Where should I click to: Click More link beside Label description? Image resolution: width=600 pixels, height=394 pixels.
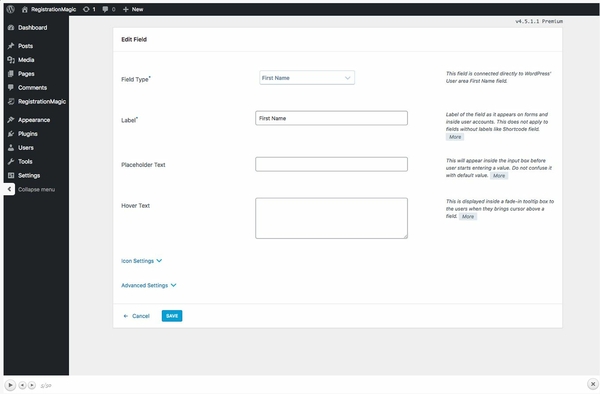coord(455,137)
